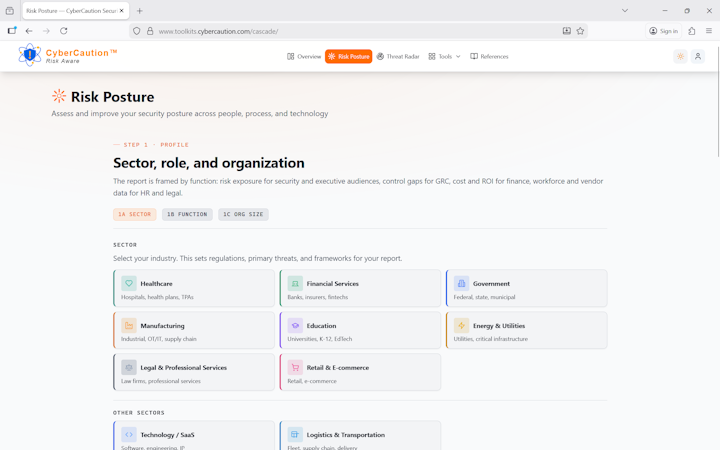Click the Retail shopping cart icon
Viewport: 720px width, 450px height.
click(295, 368)
